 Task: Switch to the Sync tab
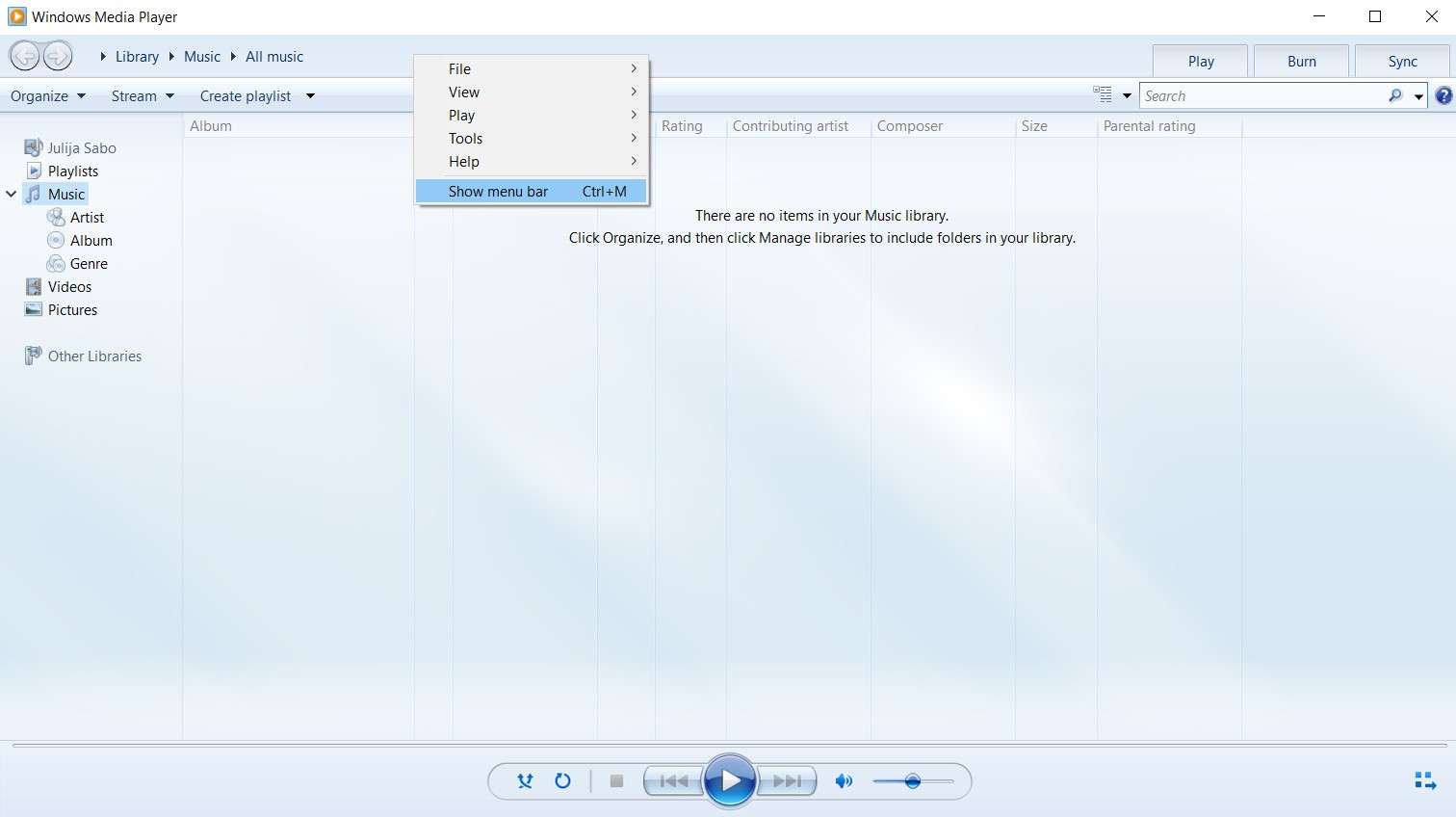(1402, 61)
